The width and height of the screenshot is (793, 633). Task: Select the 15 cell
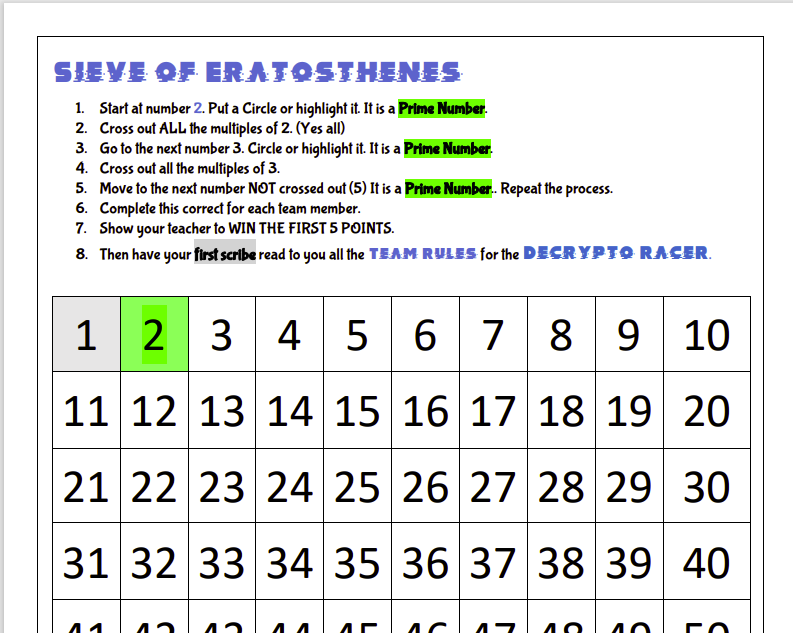coord(358,410)
